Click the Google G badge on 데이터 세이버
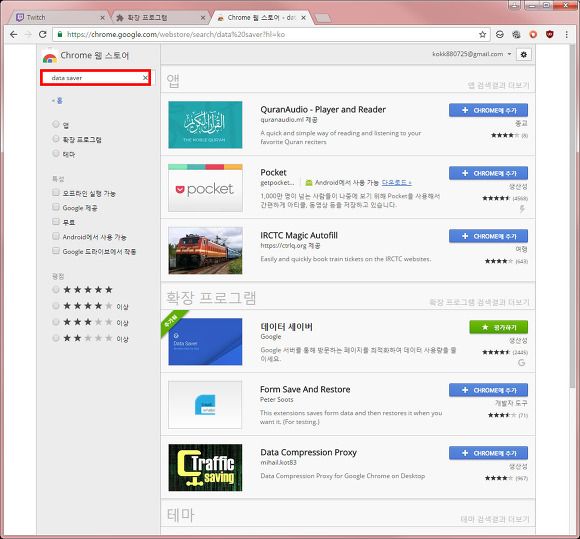 [522, 363]
